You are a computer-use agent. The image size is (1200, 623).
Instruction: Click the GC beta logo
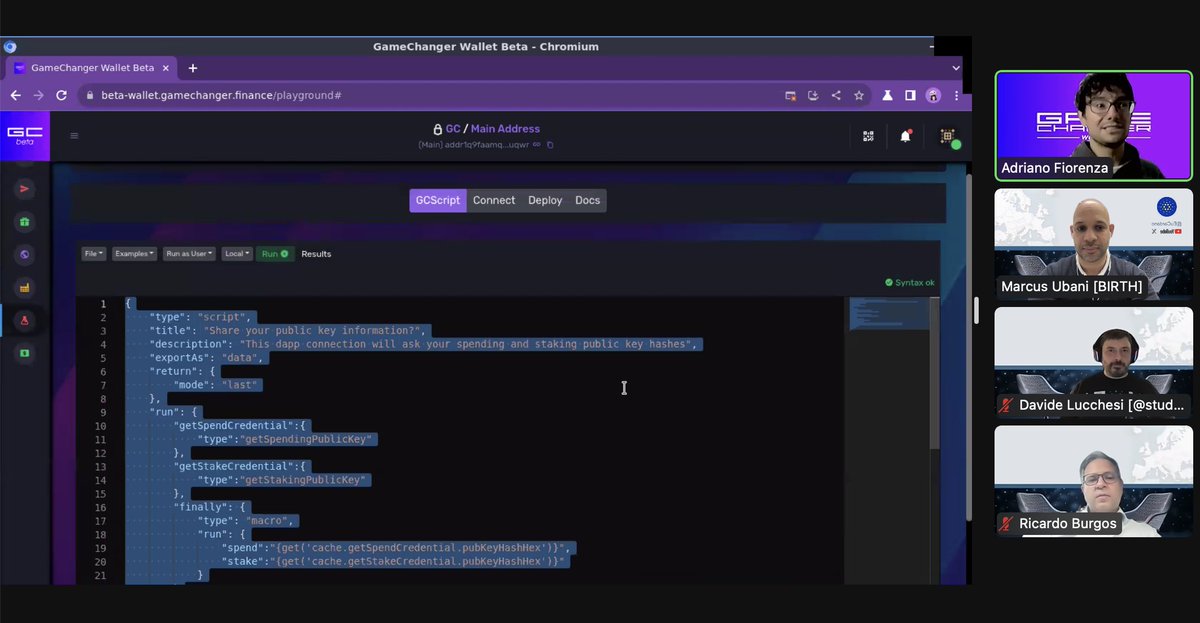[24, 135]
